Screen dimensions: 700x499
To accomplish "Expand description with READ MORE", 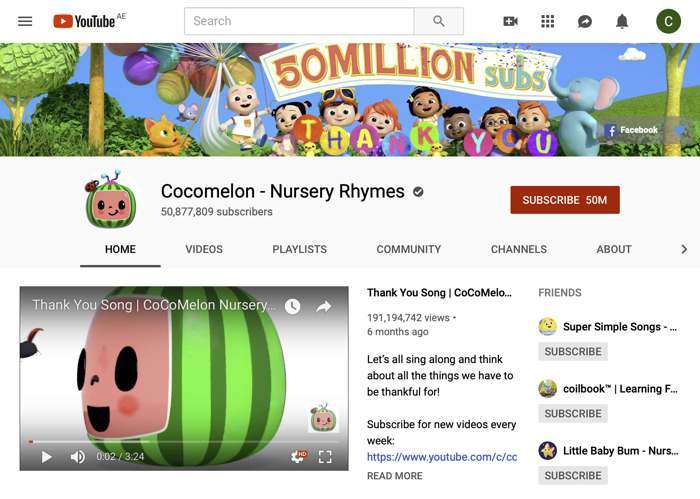I will [395, 476].
